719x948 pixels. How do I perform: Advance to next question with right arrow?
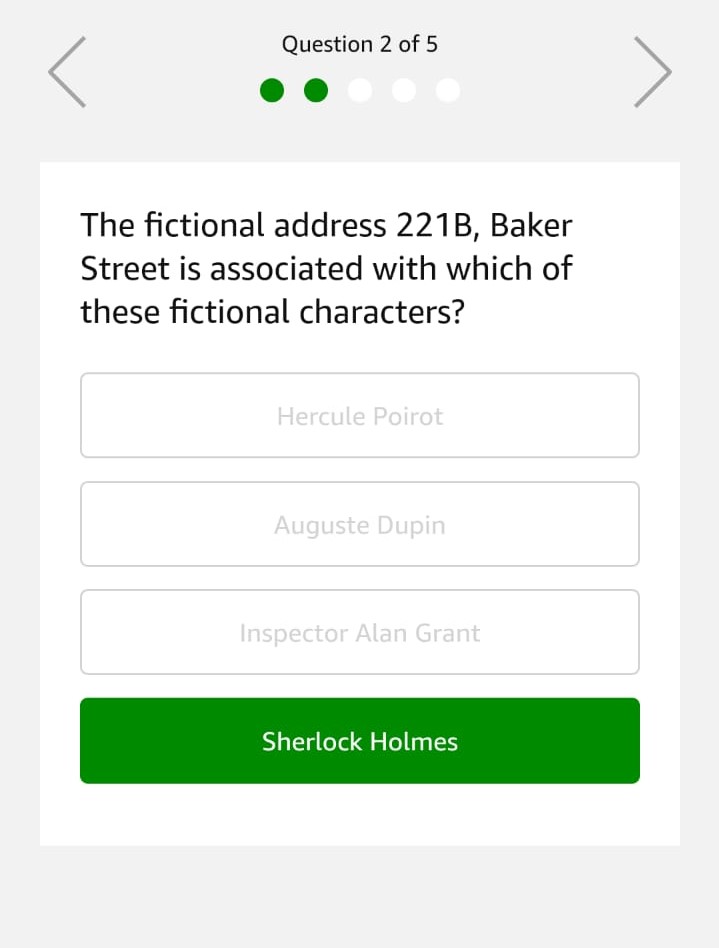652,72
